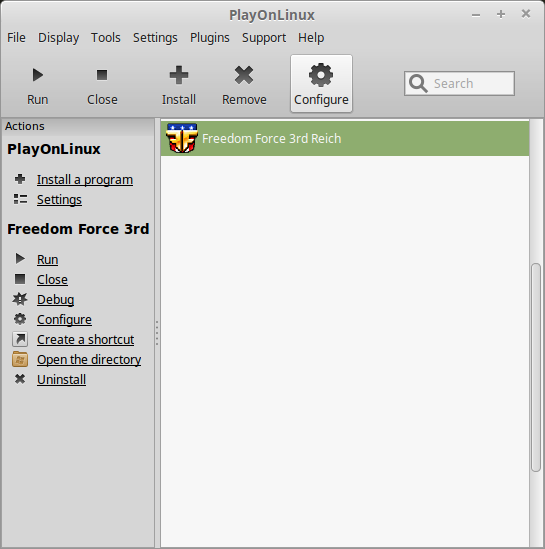Click the Install plus icon in toolbar
This screenshot has width=545, height=549.
tap(179, 75)
